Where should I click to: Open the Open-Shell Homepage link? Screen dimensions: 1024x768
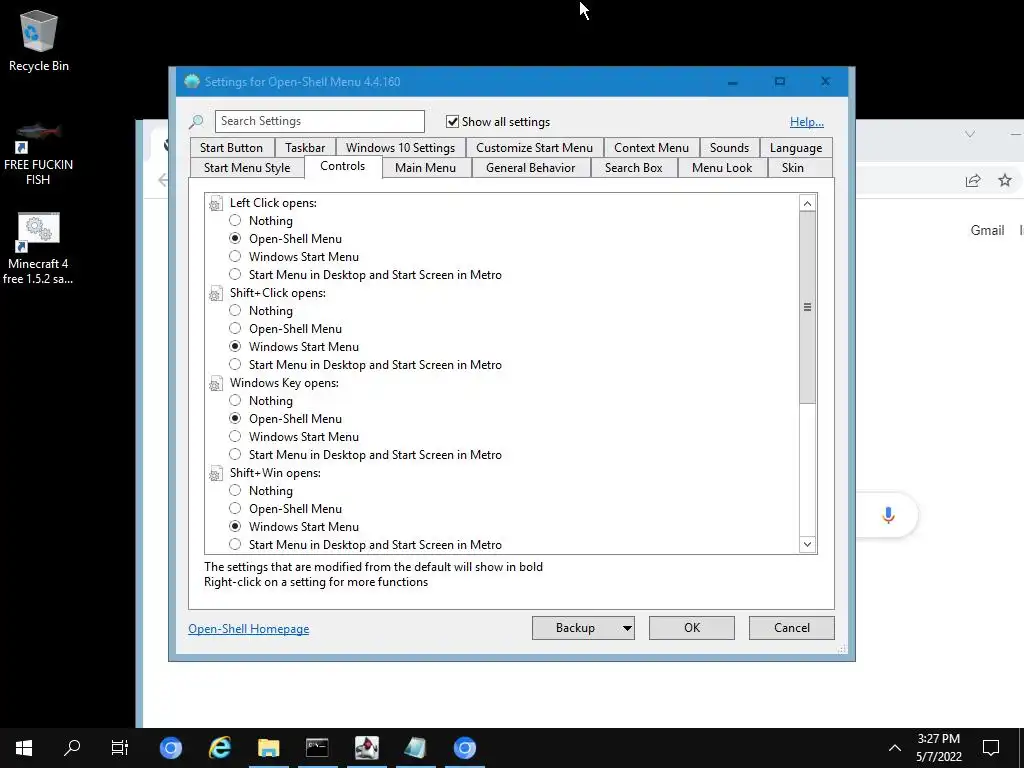pos(248,629)
